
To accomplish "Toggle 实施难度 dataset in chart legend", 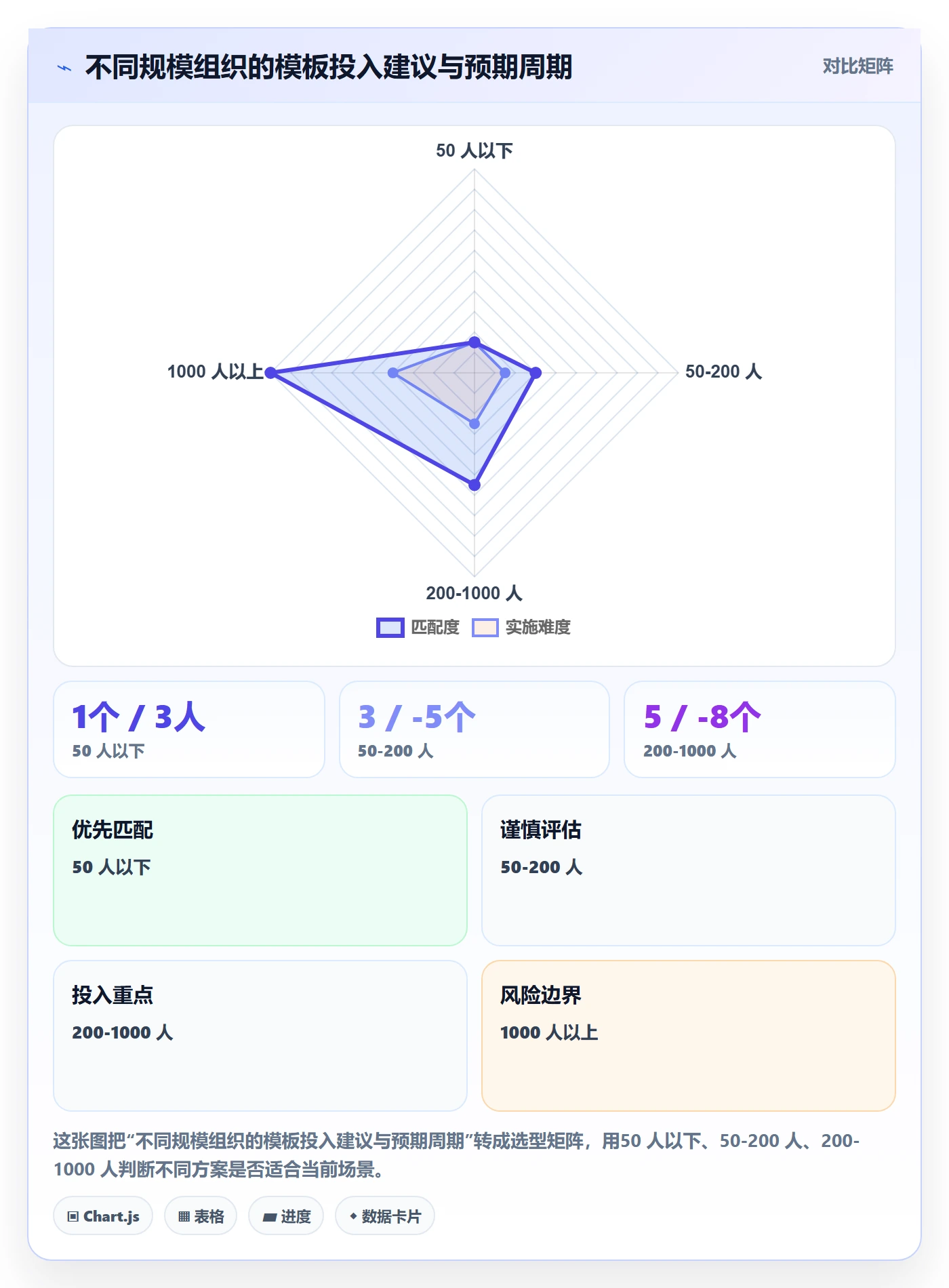I will (521, 628).
